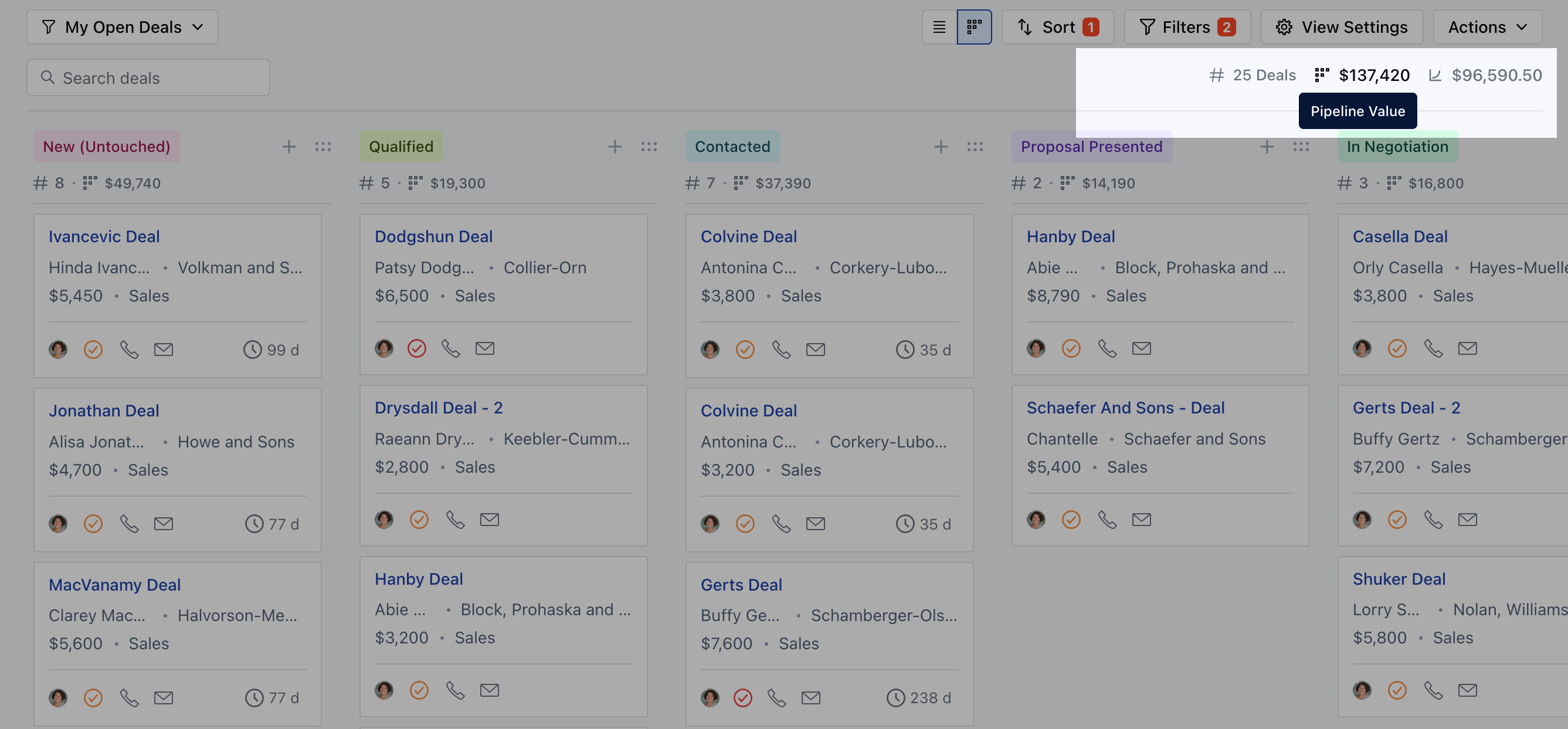Open Contacted column options dots
This screenshot has width=1568, height=729.
tap(975, 147)
